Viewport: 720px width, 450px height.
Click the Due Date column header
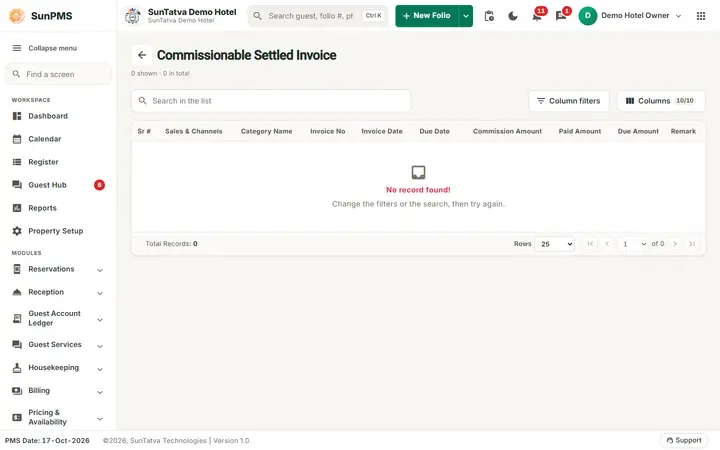(434, 131)
